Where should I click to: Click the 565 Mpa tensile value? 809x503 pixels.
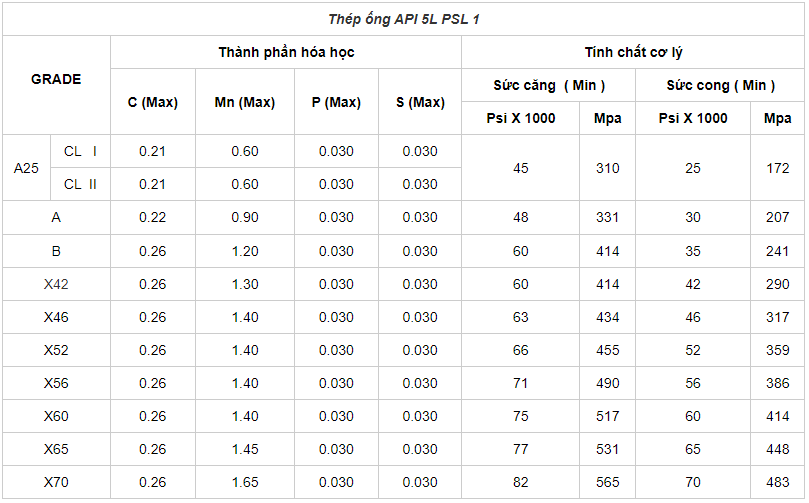[607, 482]
